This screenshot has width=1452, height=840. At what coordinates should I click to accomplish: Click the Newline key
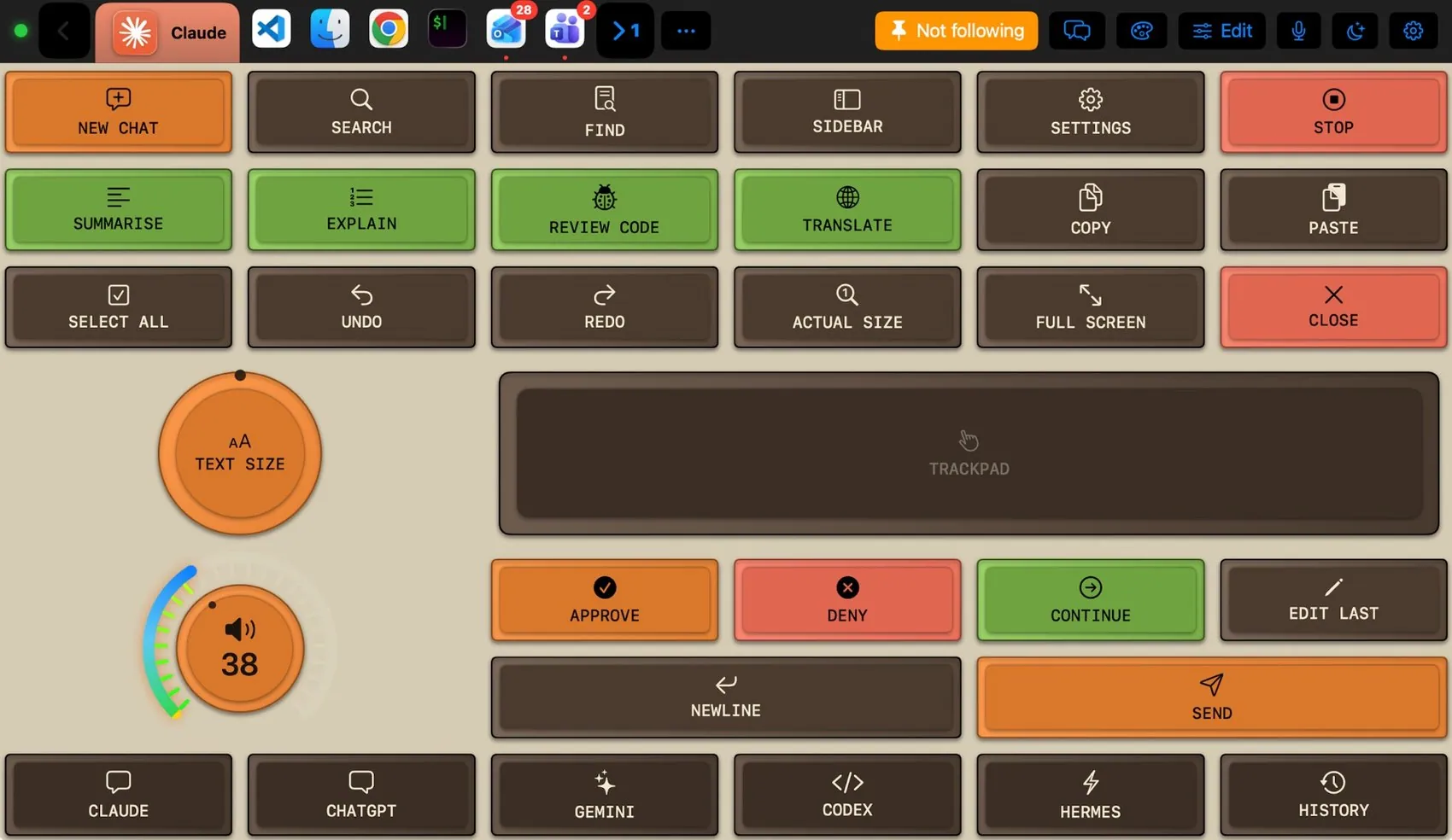726,697
